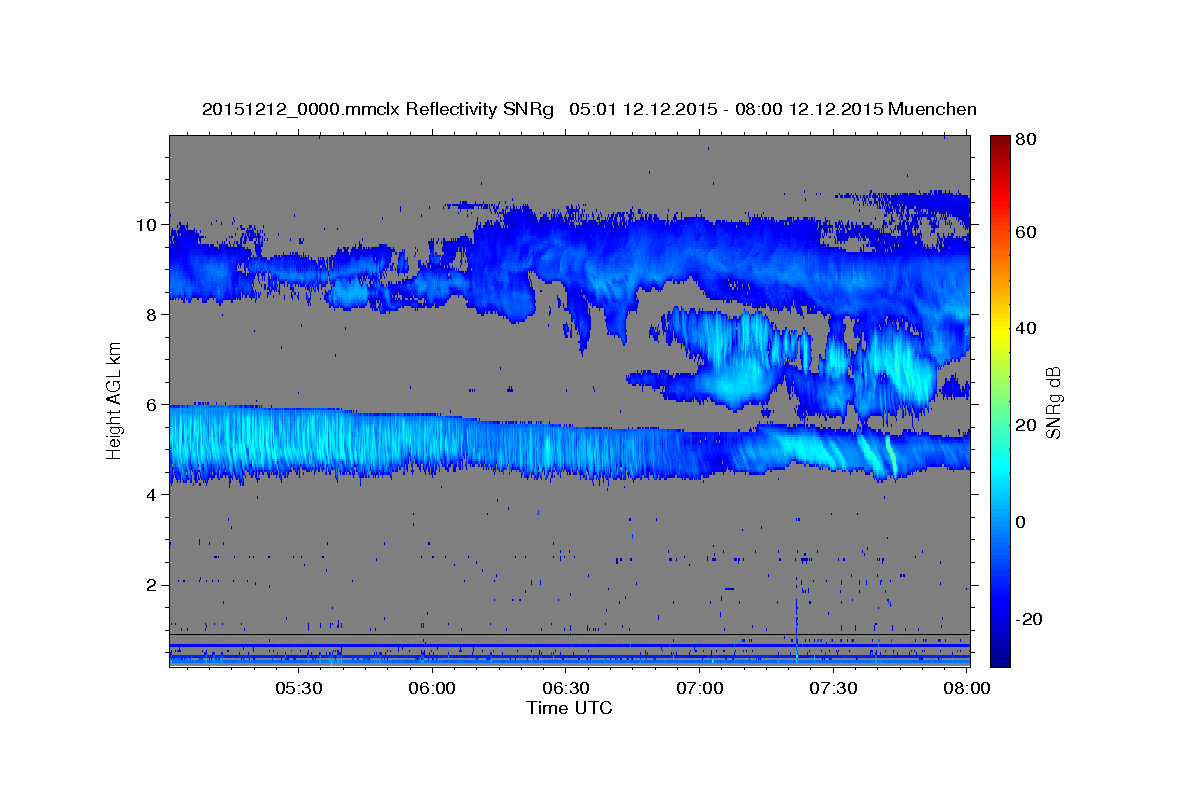Click the 'Height AGL km' axis label
Viewport: 1200px width, 800px height.
(x=115, y=400)
